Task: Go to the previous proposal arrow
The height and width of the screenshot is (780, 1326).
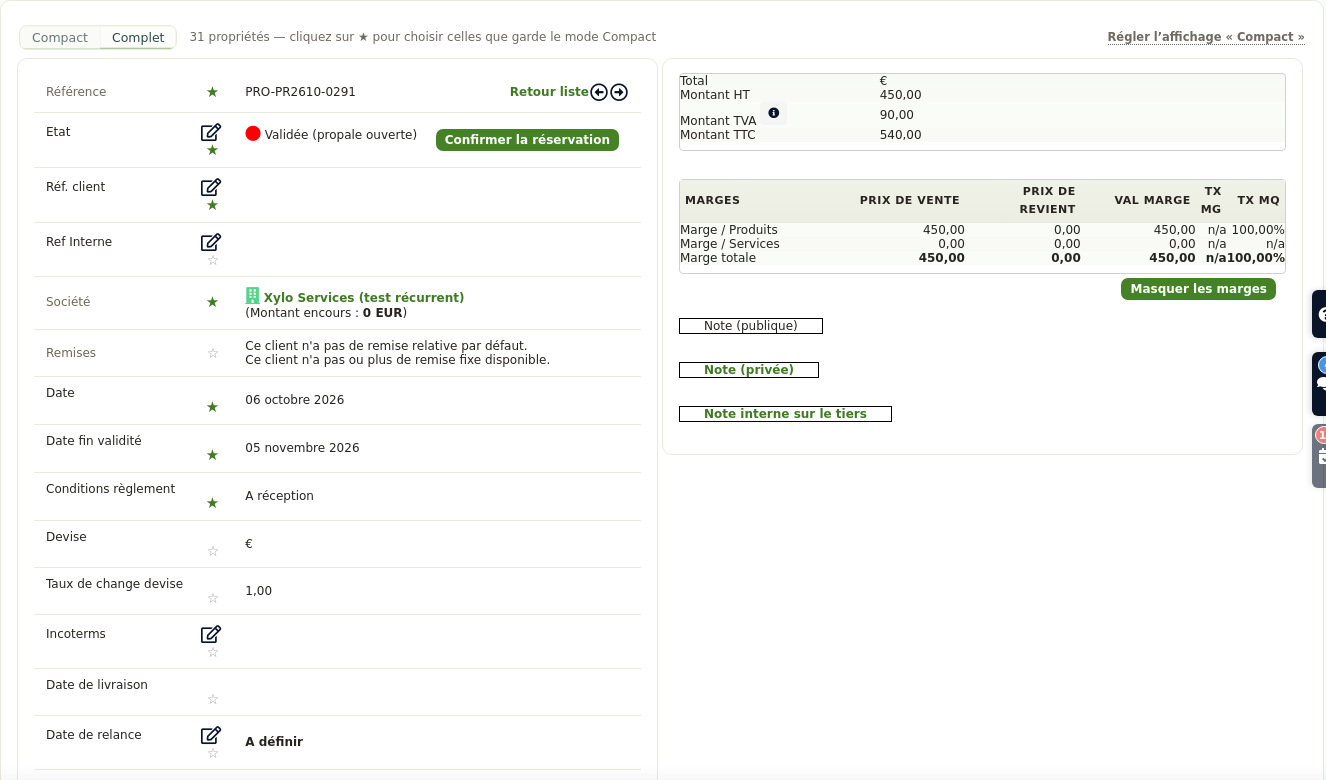Action: (599, 92)
